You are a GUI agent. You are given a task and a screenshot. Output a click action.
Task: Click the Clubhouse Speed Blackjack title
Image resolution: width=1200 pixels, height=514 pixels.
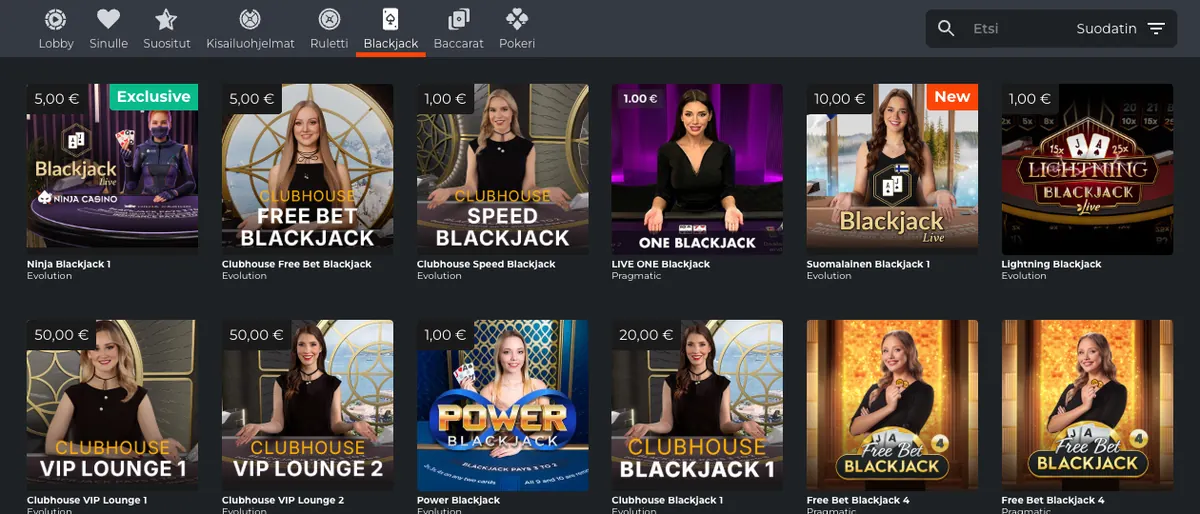486,264
